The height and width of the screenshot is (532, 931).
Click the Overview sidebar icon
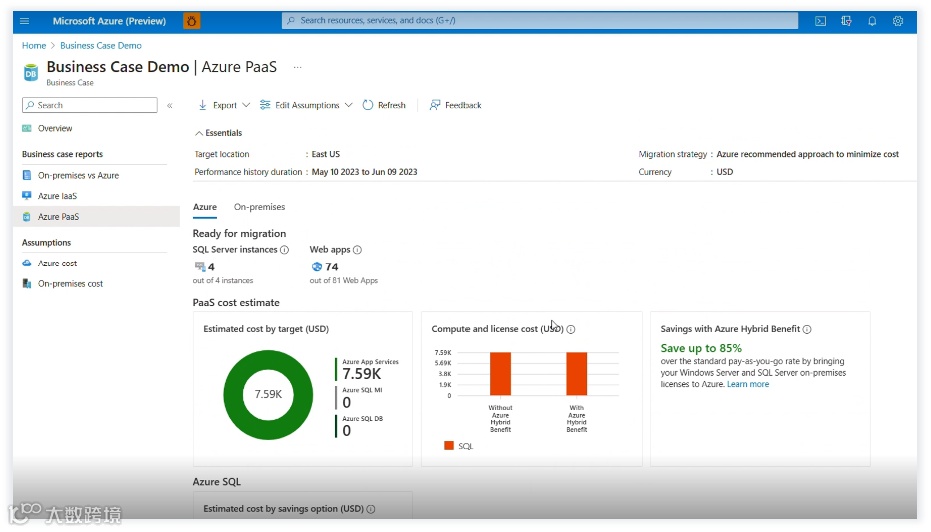point(27,128)
